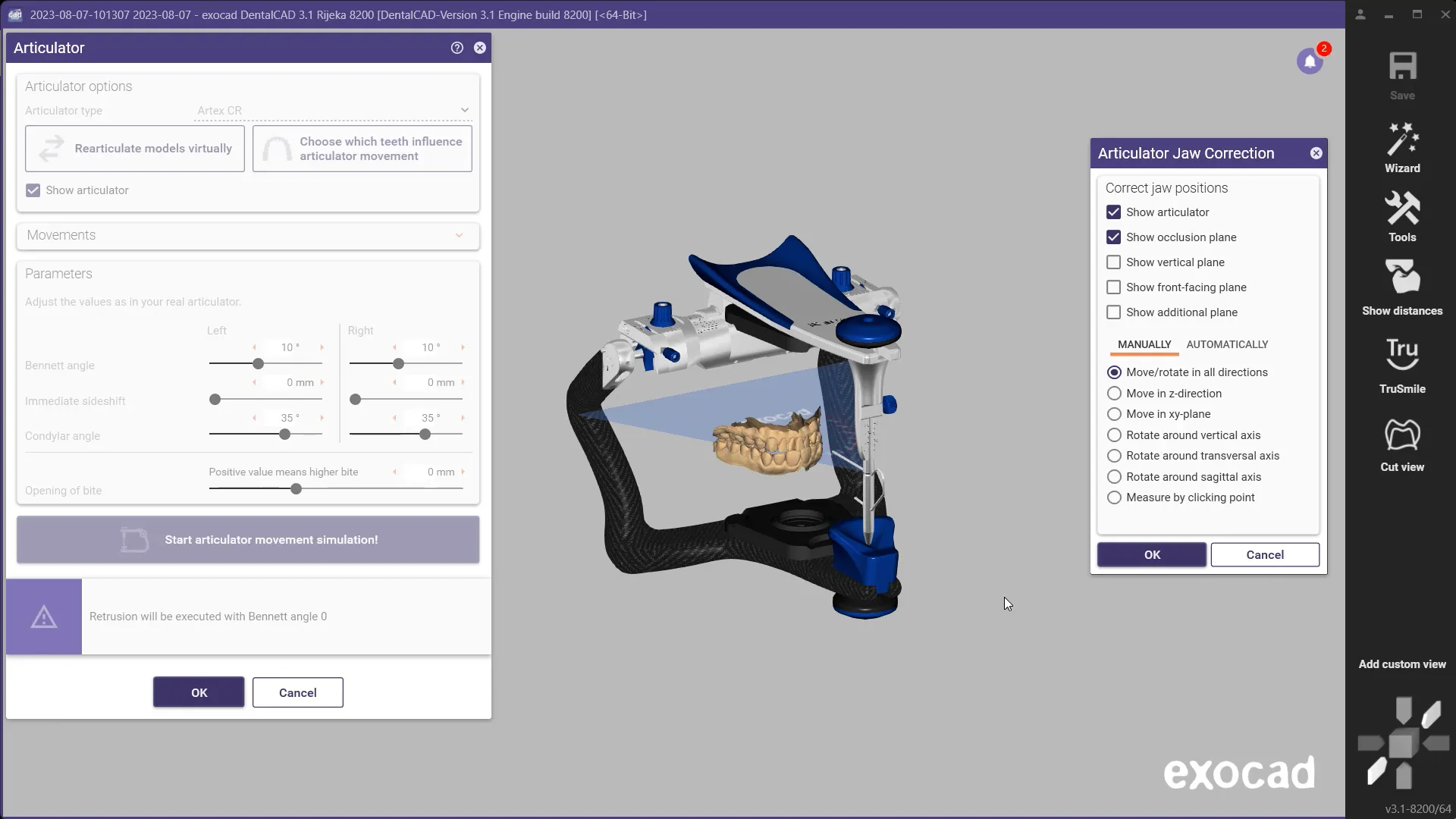This screenshot has height=819, width=1456.
Task: Click Left Immediate sideshift slider handle
Action: (215, 400)
